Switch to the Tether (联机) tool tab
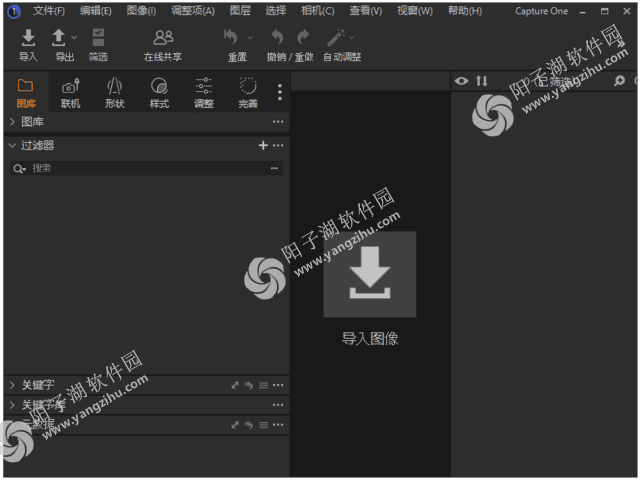This screenshot has height=480, width=640. [x=71, y=93]
